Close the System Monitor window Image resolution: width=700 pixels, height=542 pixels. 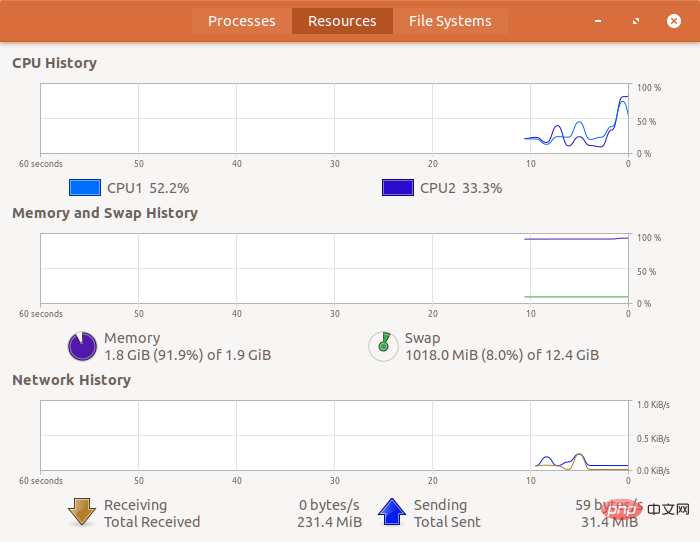click(x=672, y=21)
